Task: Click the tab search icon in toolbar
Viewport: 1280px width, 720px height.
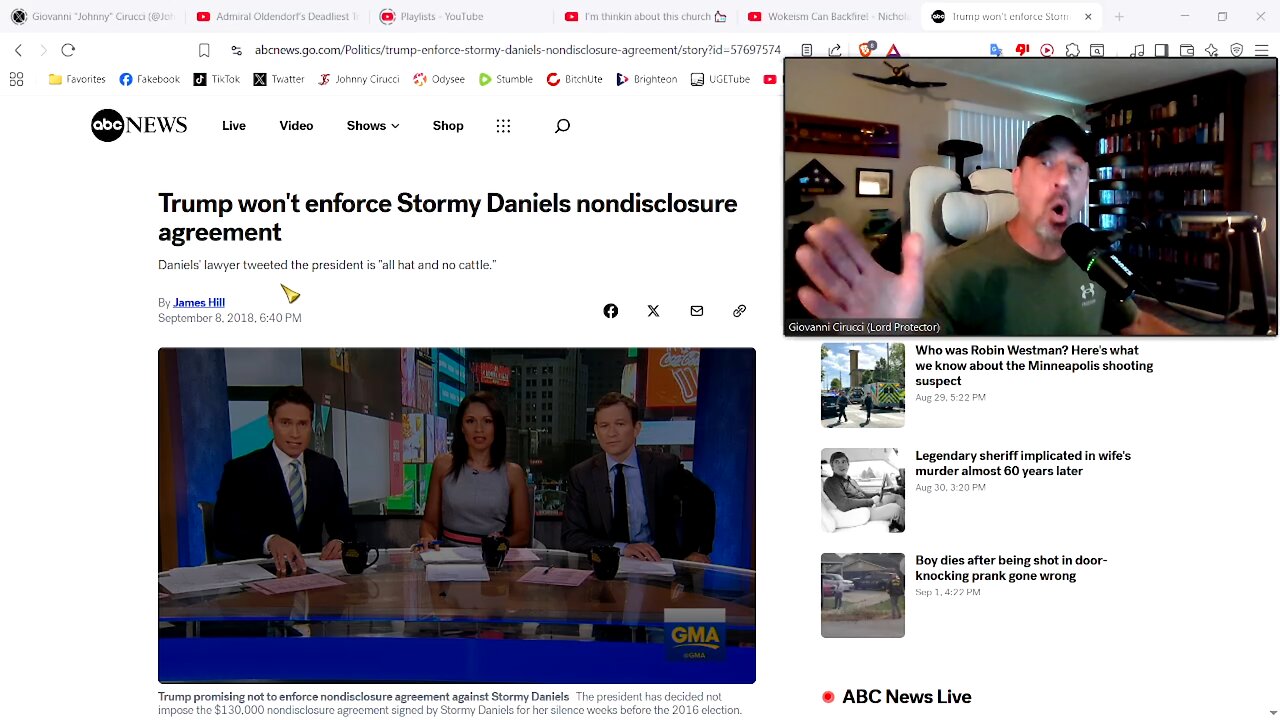Action: click(x=1097, y=50)
